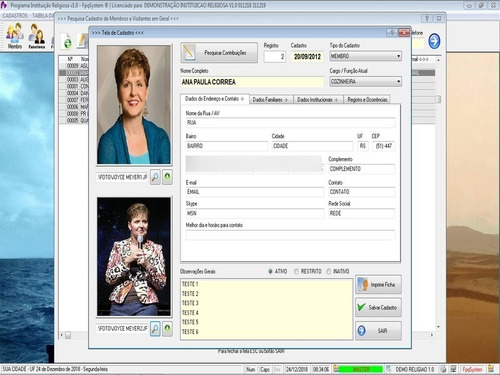
Task: Click the green arrow document icon in search window
Action: pyautogui.click(x=67, y=41)
